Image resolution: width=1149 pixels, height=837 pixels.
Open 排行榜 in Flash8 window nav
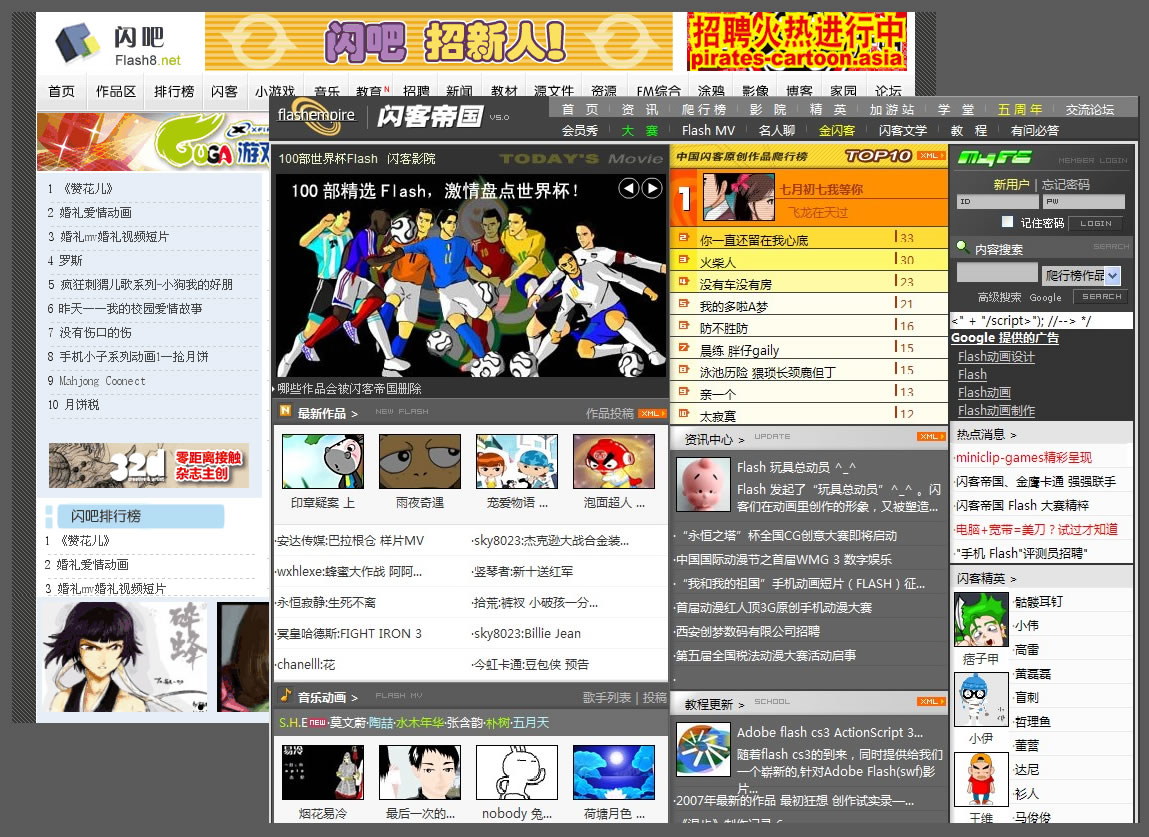[x=174, y=92]
